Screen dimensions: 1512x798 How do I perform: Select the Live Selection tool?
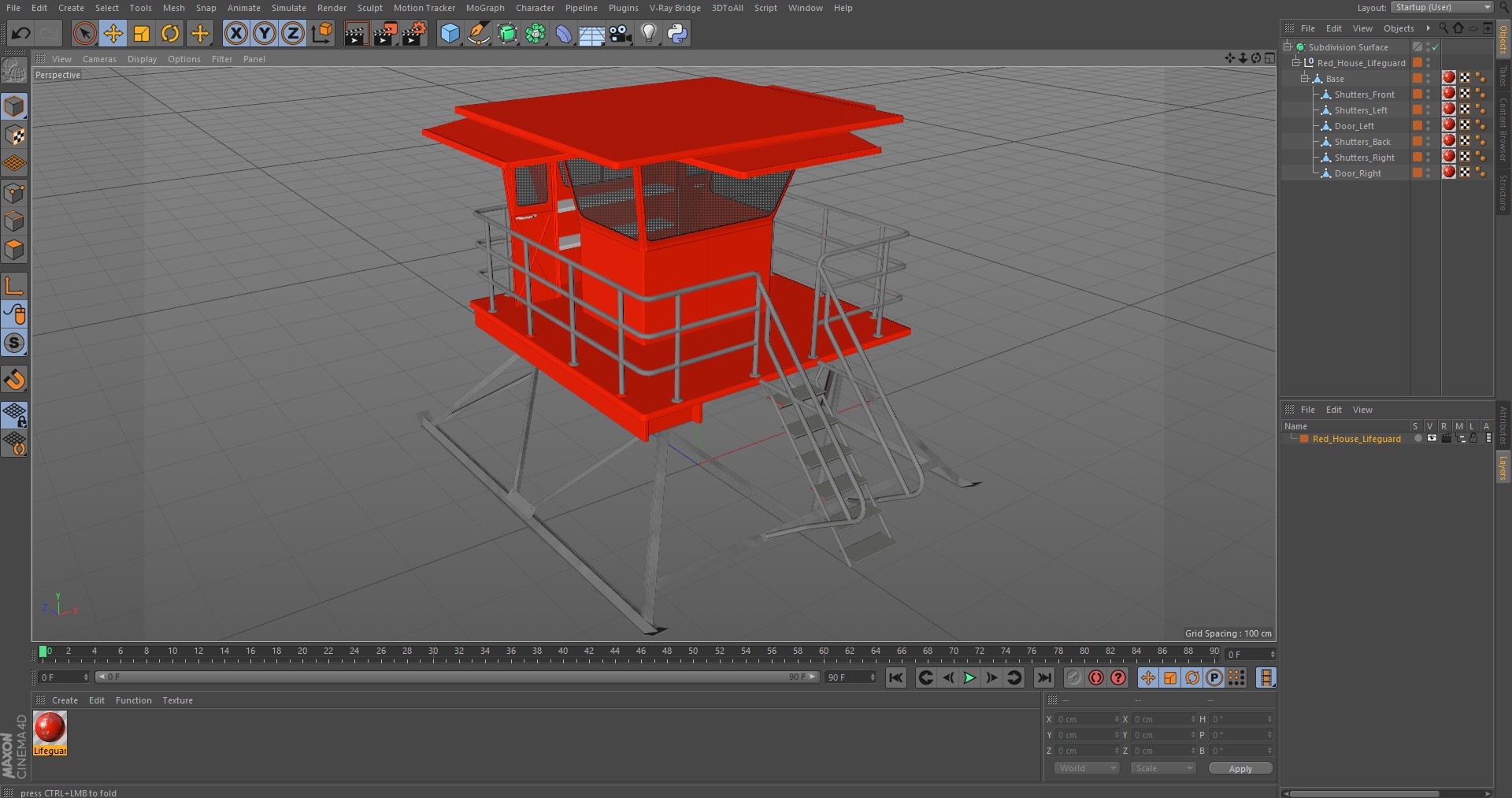click(x=84, y=33)
